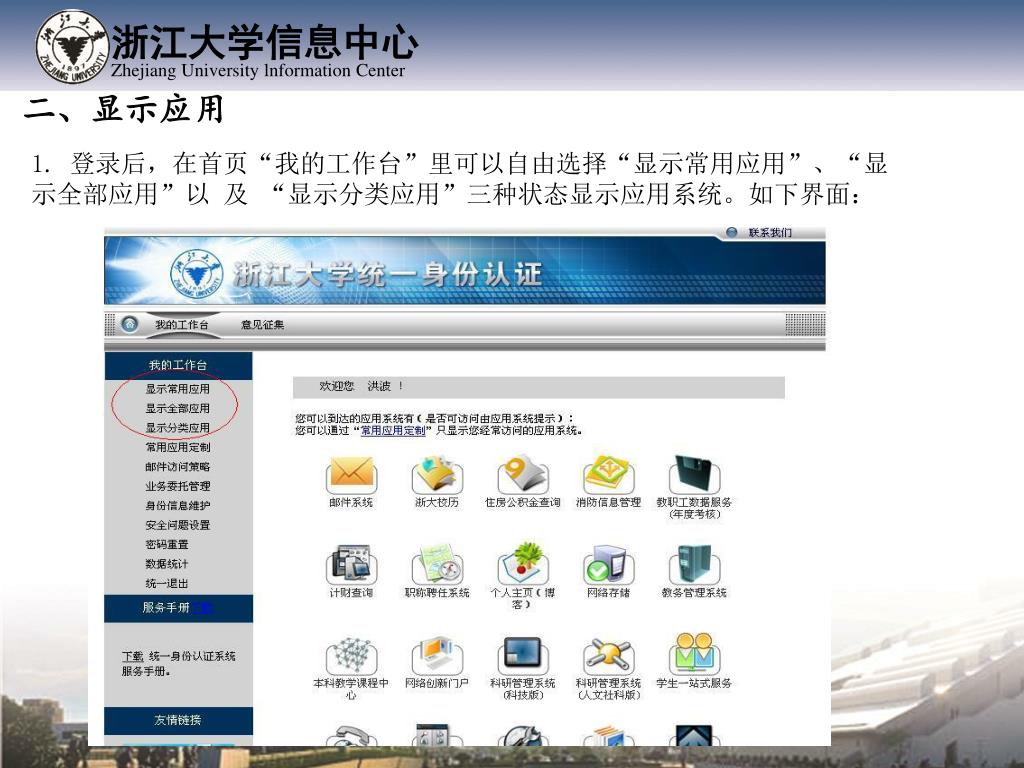
Task: Click the home icon in navigation bar
Action: (x=129, y=324)
